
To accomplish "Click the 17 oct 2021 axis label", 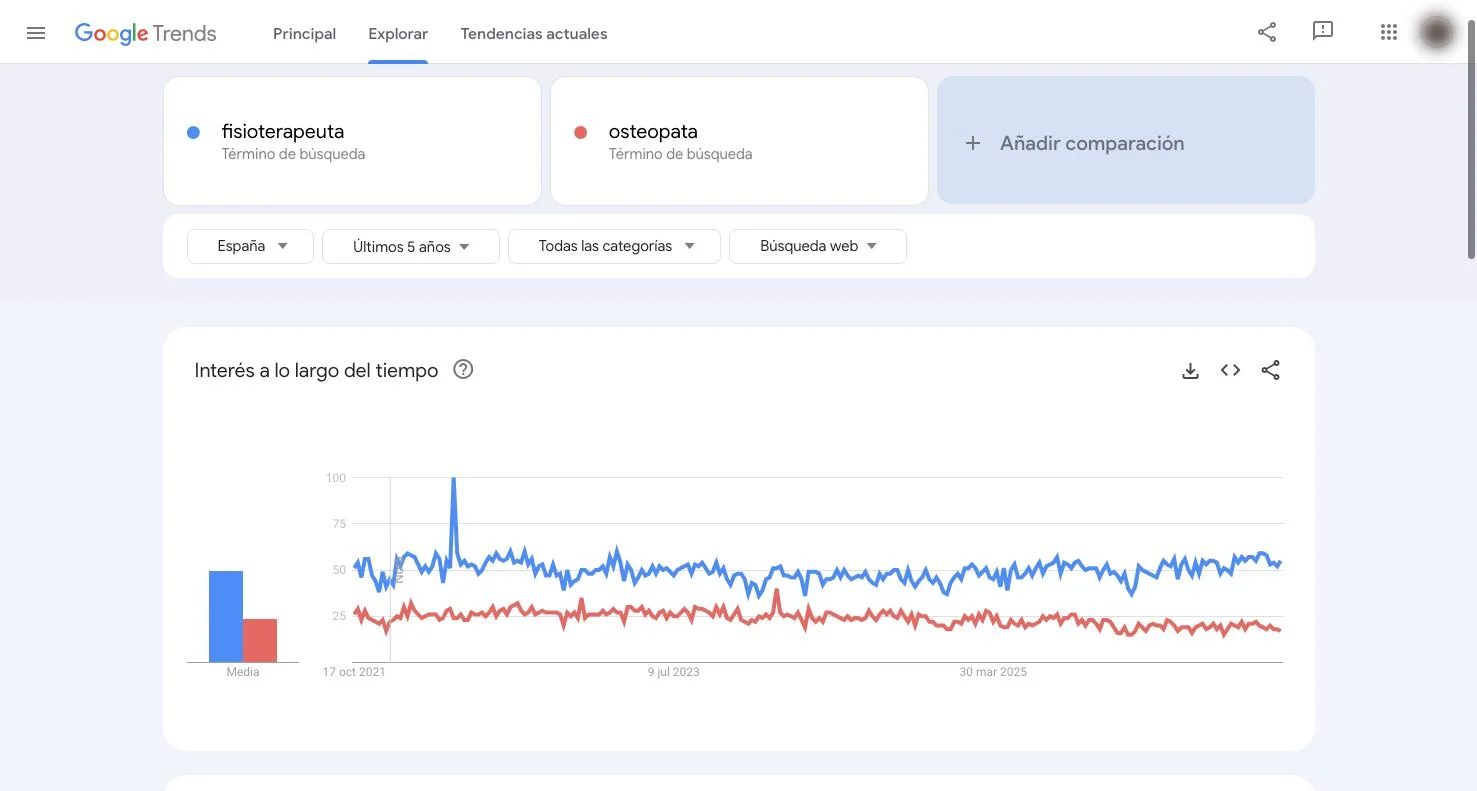I will (354, 672).
